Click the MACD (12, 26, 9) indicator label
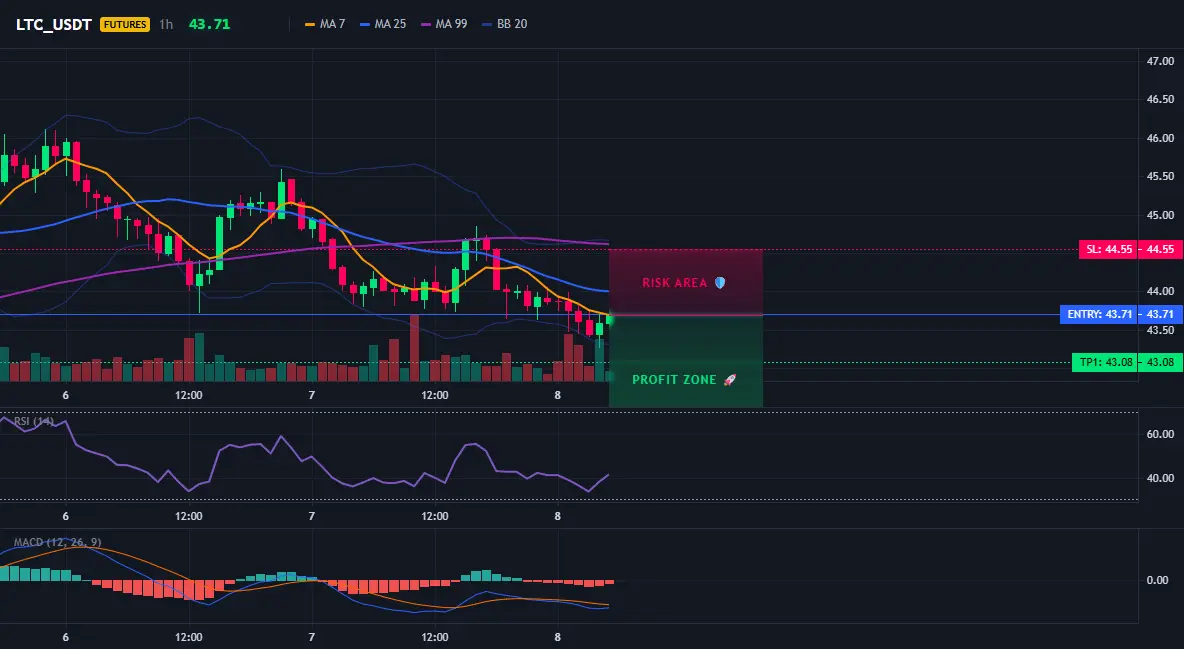Screen dimensions: 1184x649 pyautogui.click(x=57, y=542)
